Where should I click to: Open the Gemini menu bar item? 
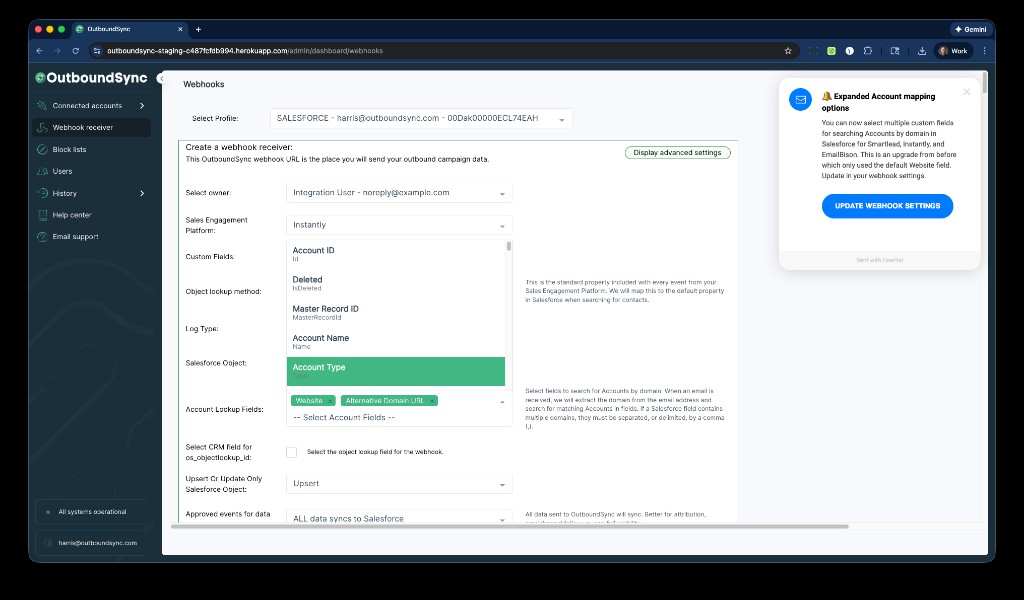pos(971,29)
